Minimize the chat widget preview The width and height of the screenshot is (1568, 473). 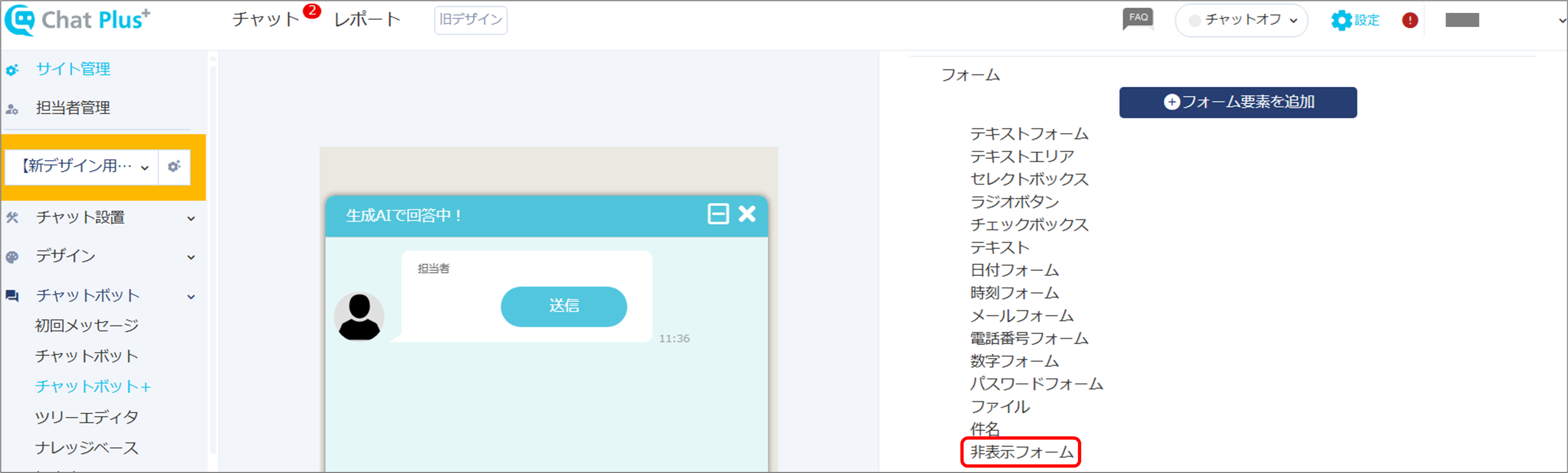tap(718, 214)
